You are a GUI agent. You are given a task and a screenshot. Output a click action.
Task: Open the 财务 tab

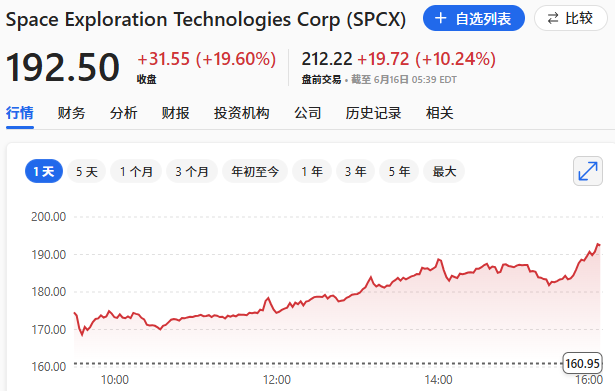tap(71, 113)
